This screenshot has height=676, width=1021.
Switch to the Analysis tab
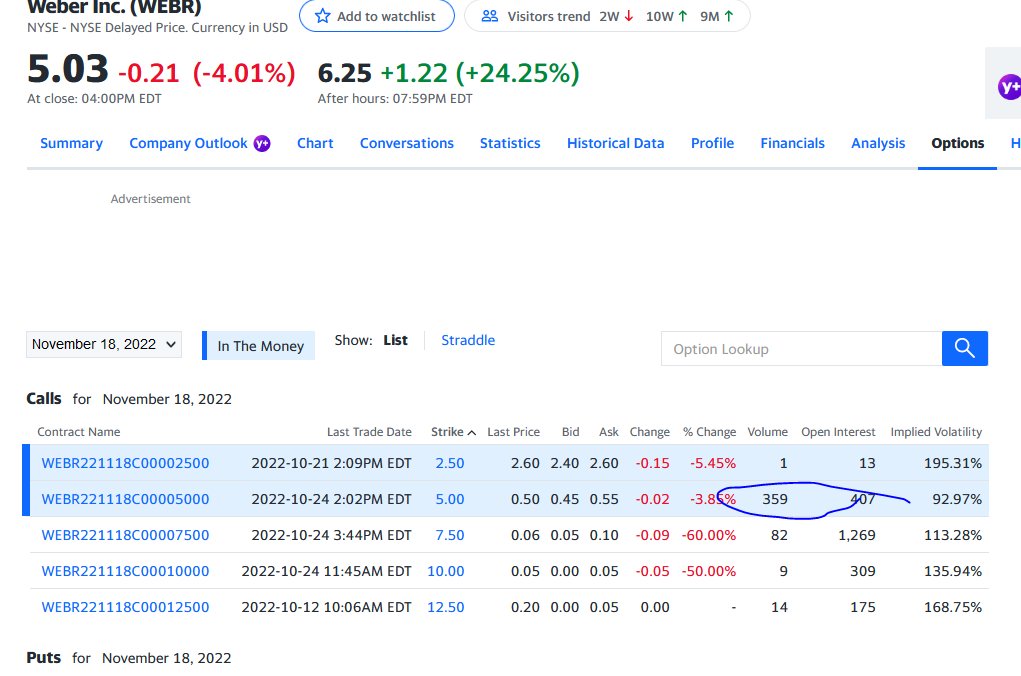(878, 143)
